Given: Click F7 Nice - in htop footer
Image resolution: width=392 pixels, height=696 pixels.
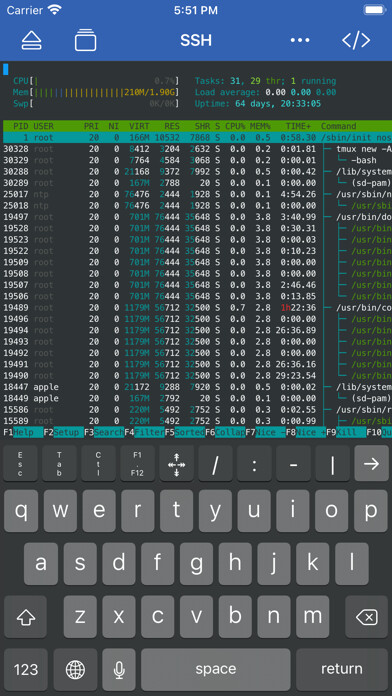Looking at the screenshot, I should [x=265, y=432].
